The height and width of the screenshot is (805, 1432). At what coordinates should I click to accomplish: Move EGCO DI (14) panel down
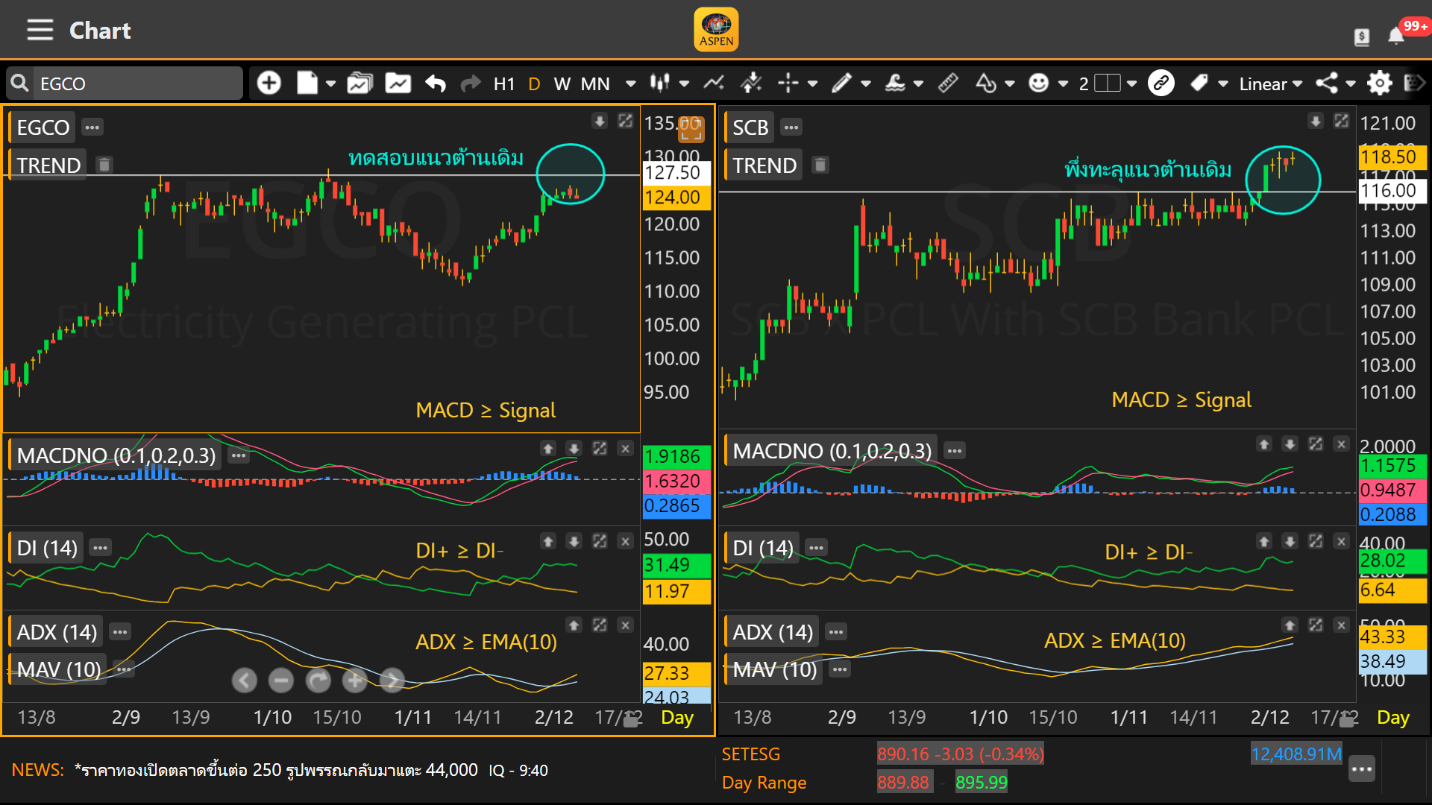[574, 541]
